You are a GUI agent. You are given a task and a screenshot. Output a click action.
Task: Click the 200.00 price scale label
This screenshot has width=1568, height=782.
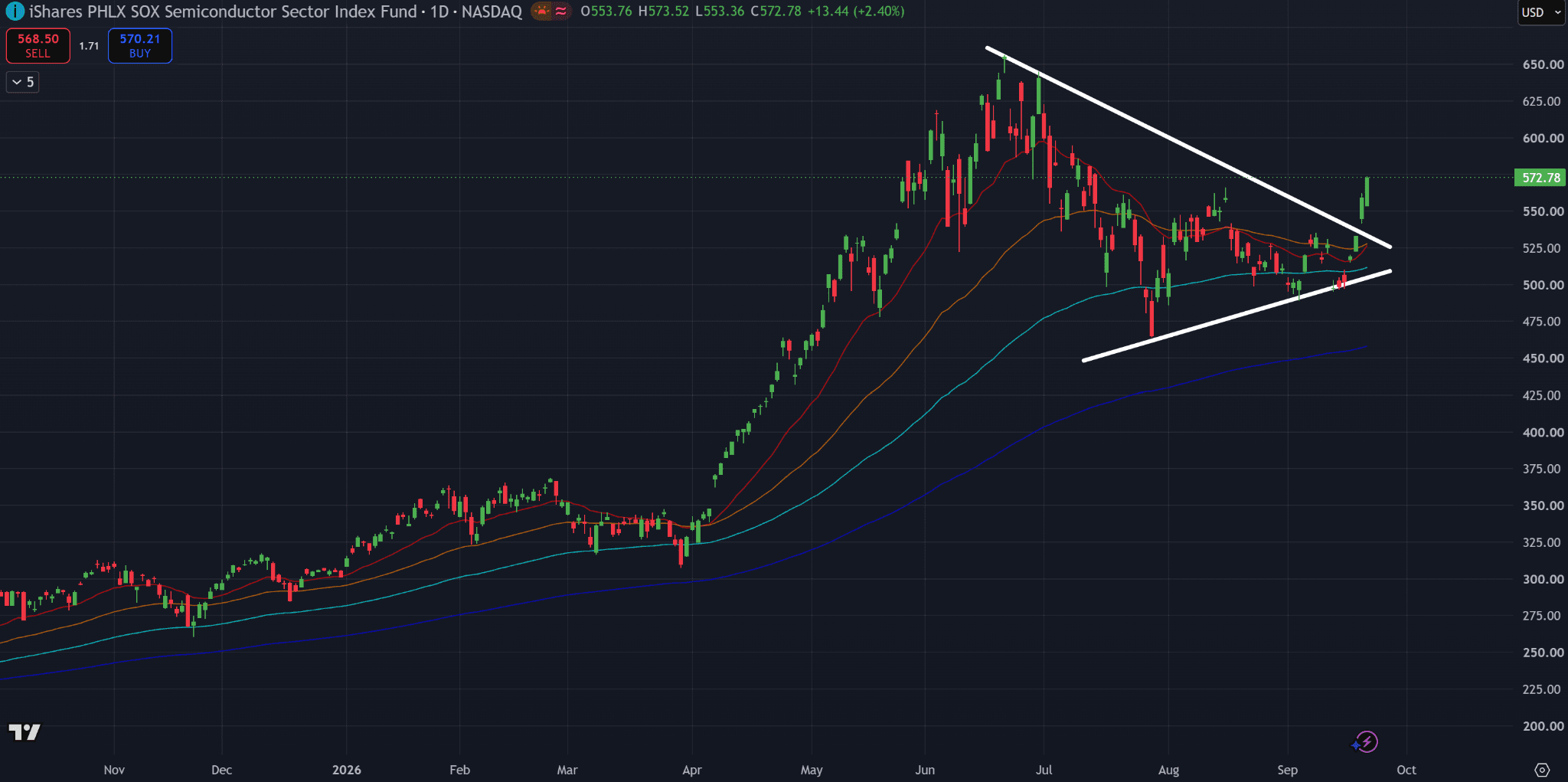[x=1543, y=726]
